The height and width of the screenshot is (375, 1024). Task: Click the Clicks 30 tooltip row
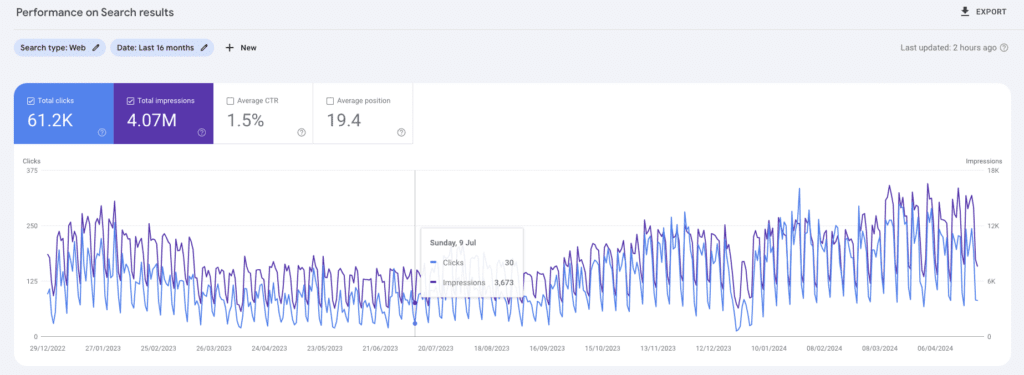point(472,263)
